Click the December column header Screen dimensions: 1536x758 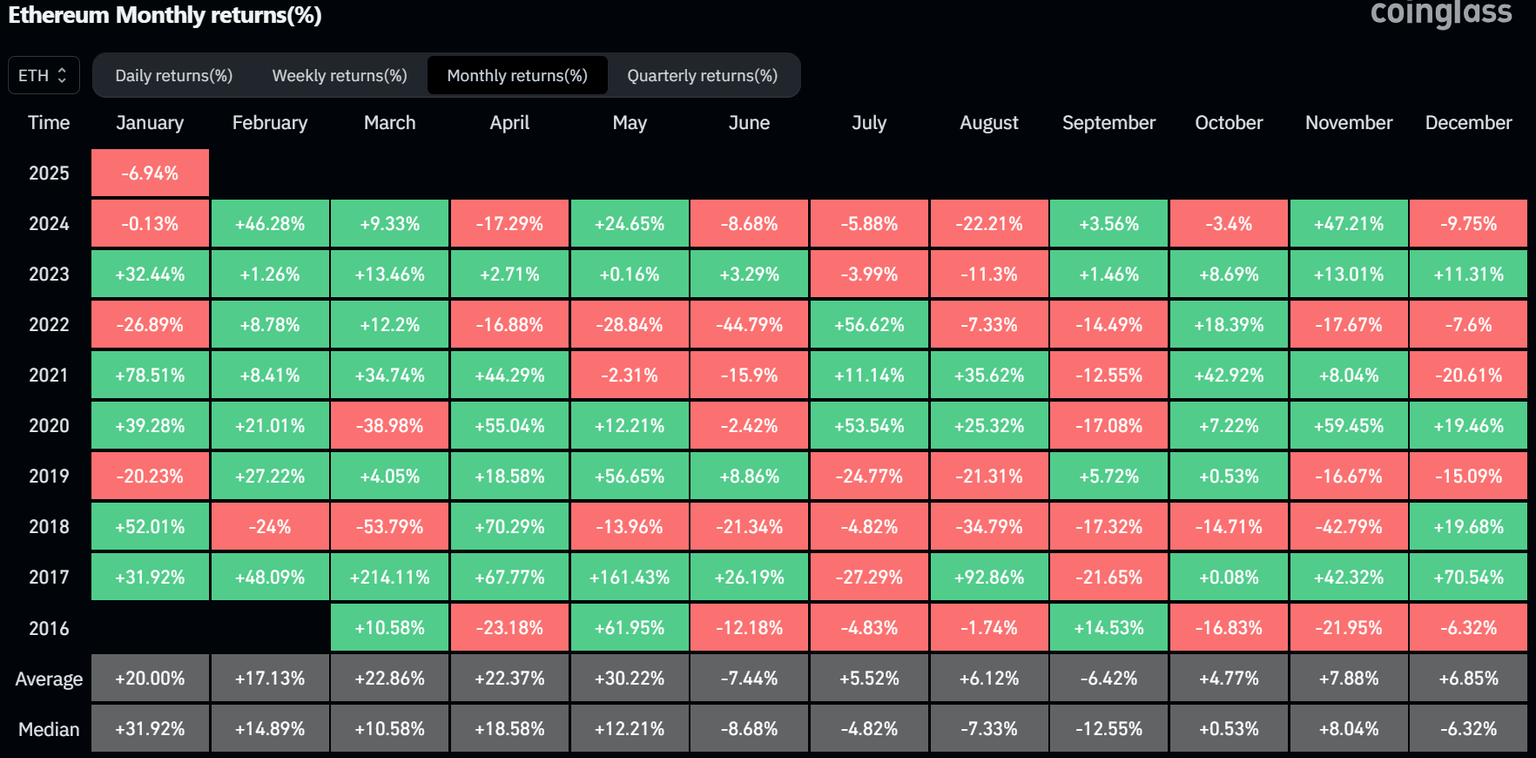point(1468,123)
